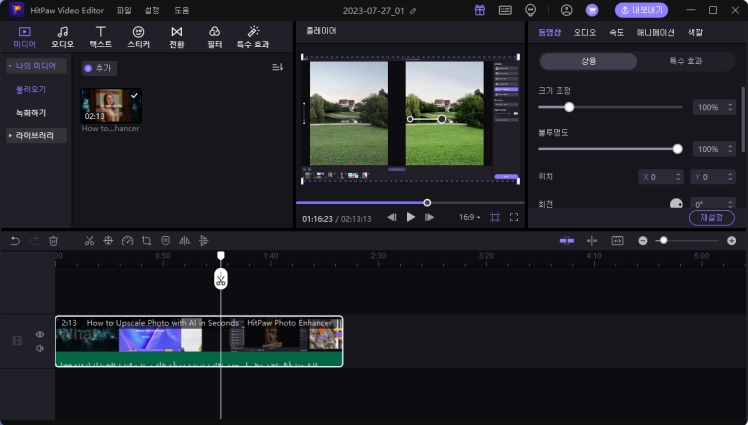The width and height of the screenshot is (748, 425).
Task: Select the 상용 toggle option
Action: coord(588,61)
